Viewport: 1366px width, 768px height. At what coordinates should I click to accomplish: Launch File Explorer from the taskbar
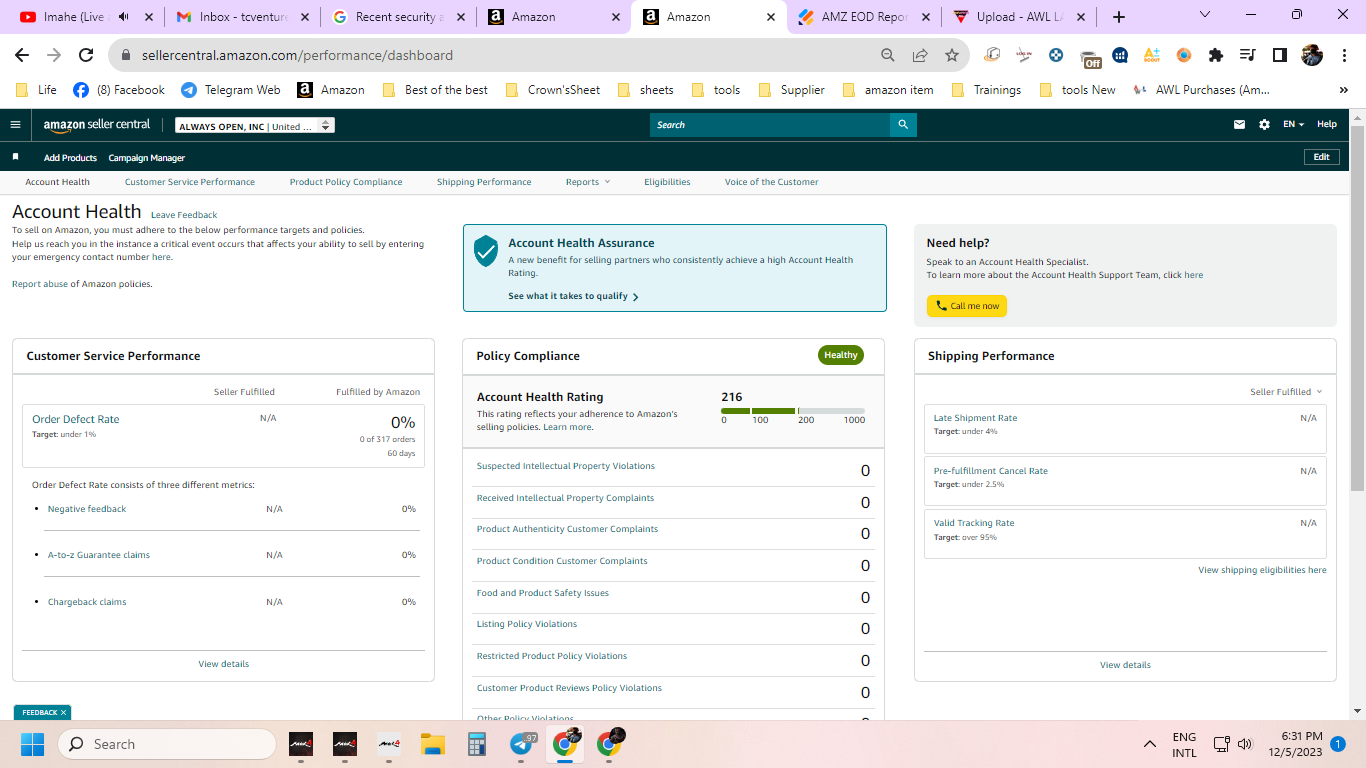pos(432,744)
